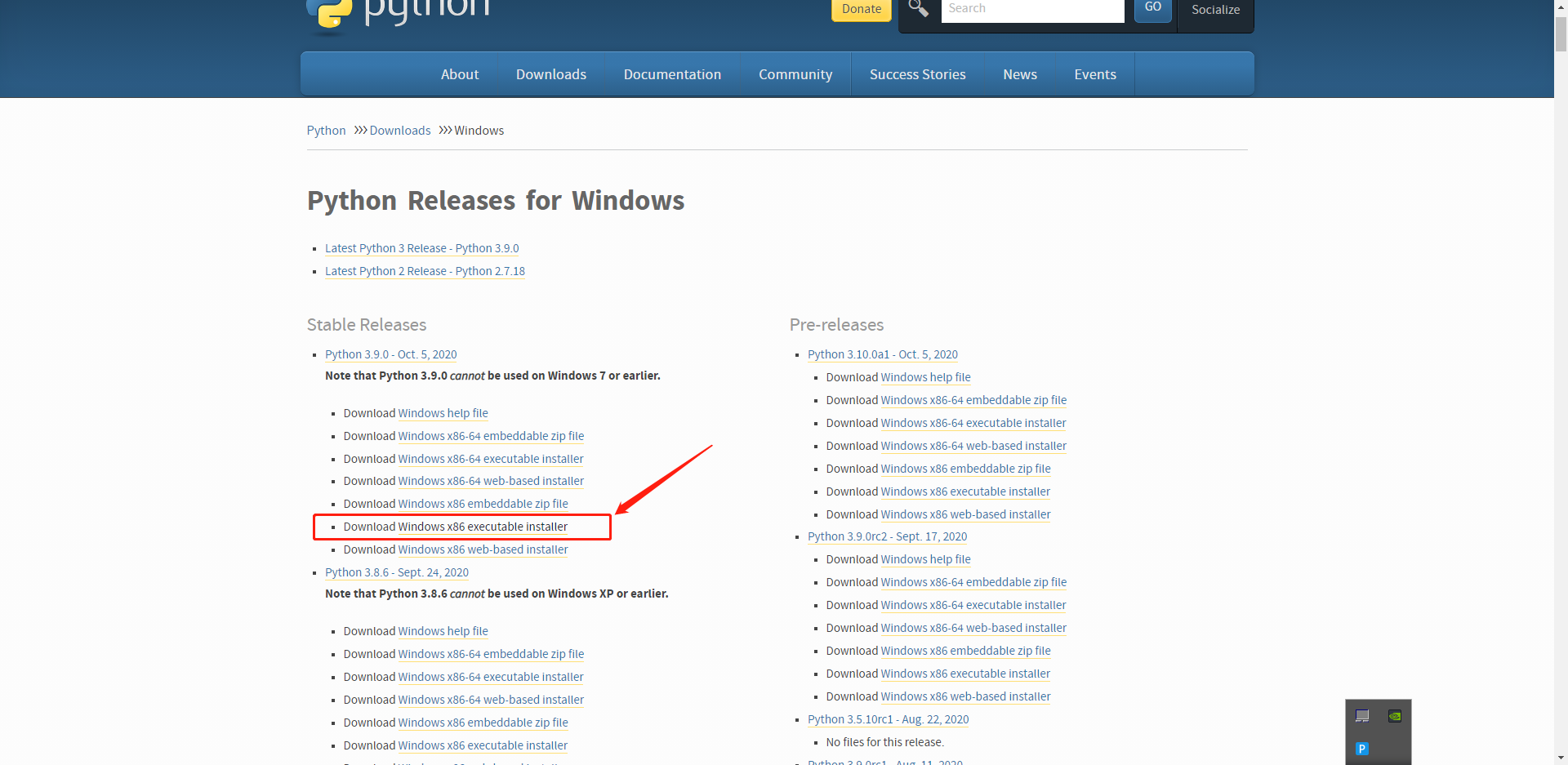Download 3.9.0 Windows x86-64 embeddable zip file

click(x=491, y=436)
